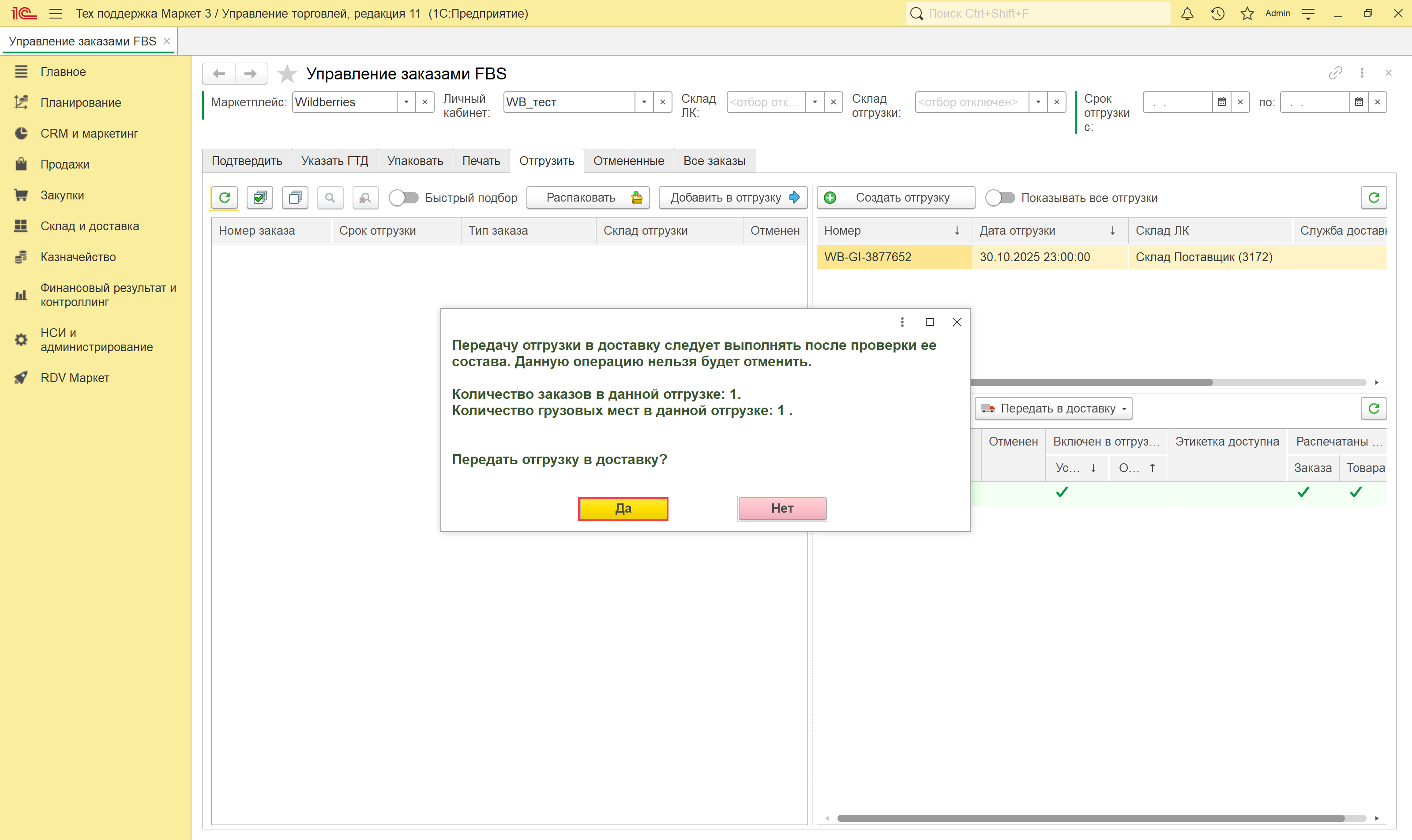Click the magnifier search icon in toolbar
Viewport: 1412px width, 840px height.
pyautogui.click(x=330, y=198)
